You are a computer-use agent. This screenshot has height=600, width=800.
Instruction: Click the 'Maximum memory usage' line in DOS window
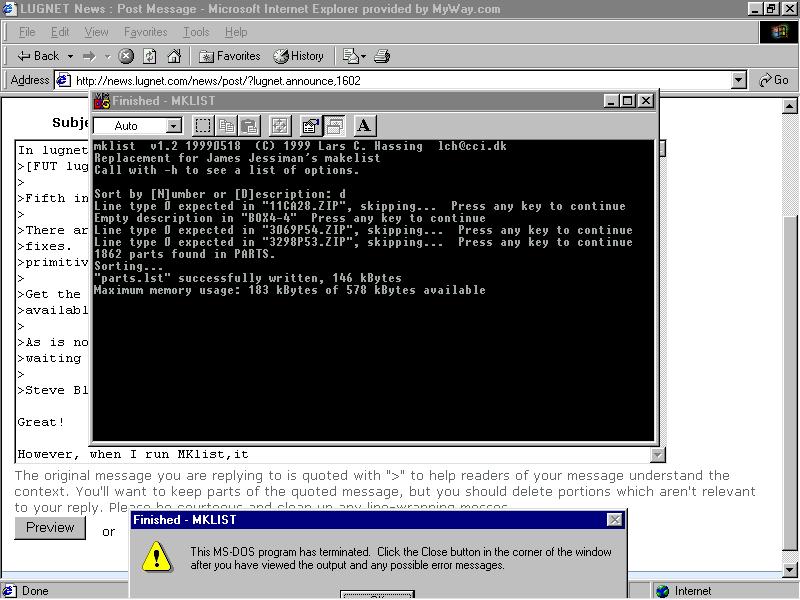(x=290, y=290)
